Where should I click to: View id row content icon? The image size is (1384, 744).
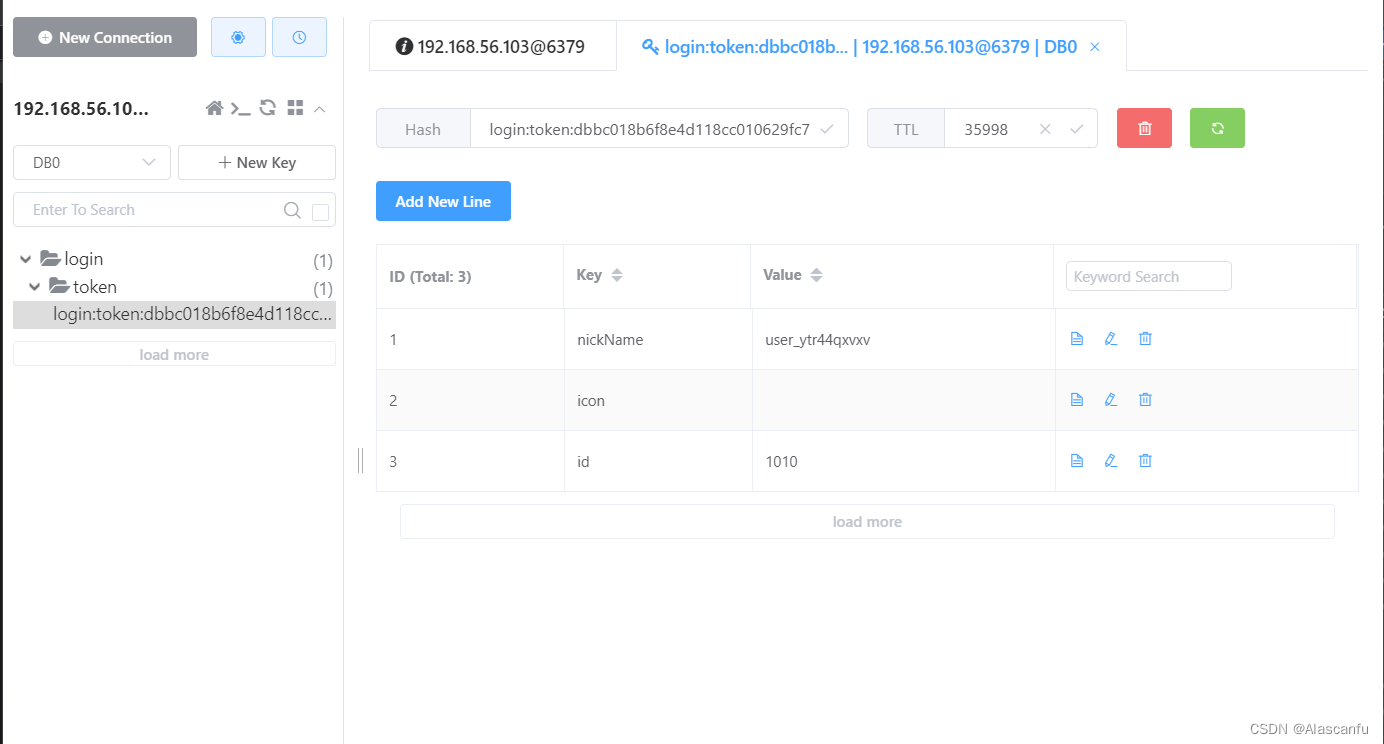(1077, 461)
